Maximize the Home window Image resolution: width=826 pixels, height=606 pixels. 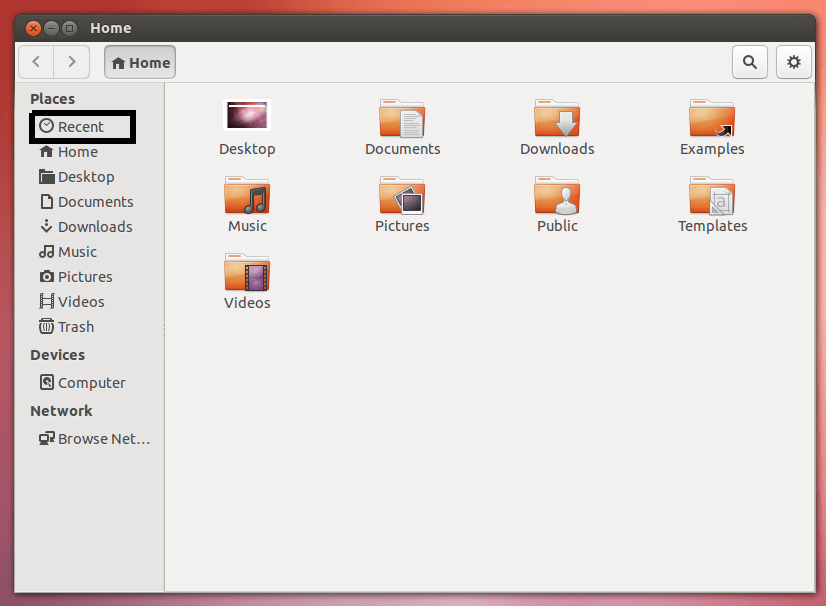point(69,28)
